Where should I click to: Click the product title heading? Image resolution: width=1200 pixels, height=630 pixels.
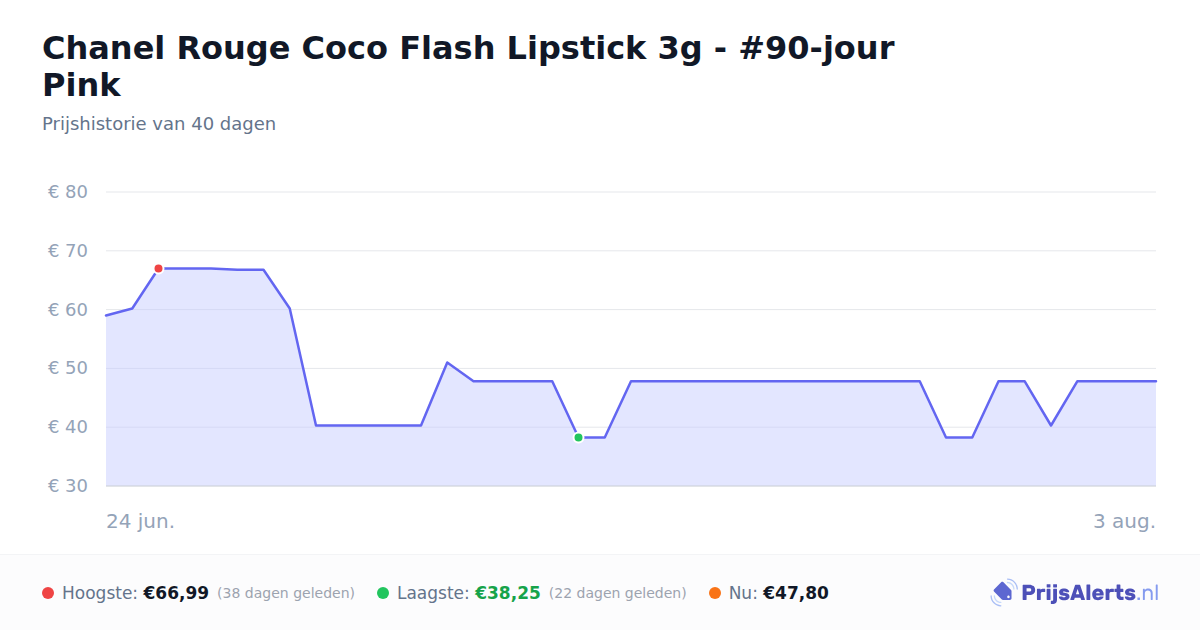468,66
